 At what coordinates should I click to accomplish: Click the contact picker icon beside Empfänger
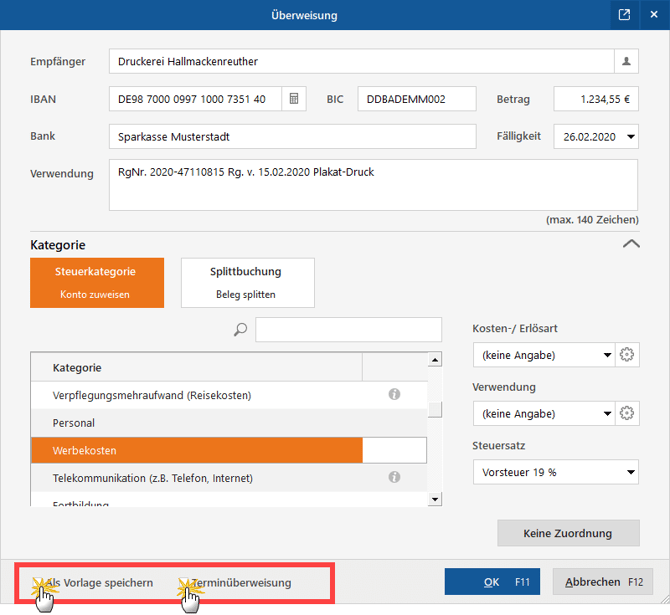626,62
